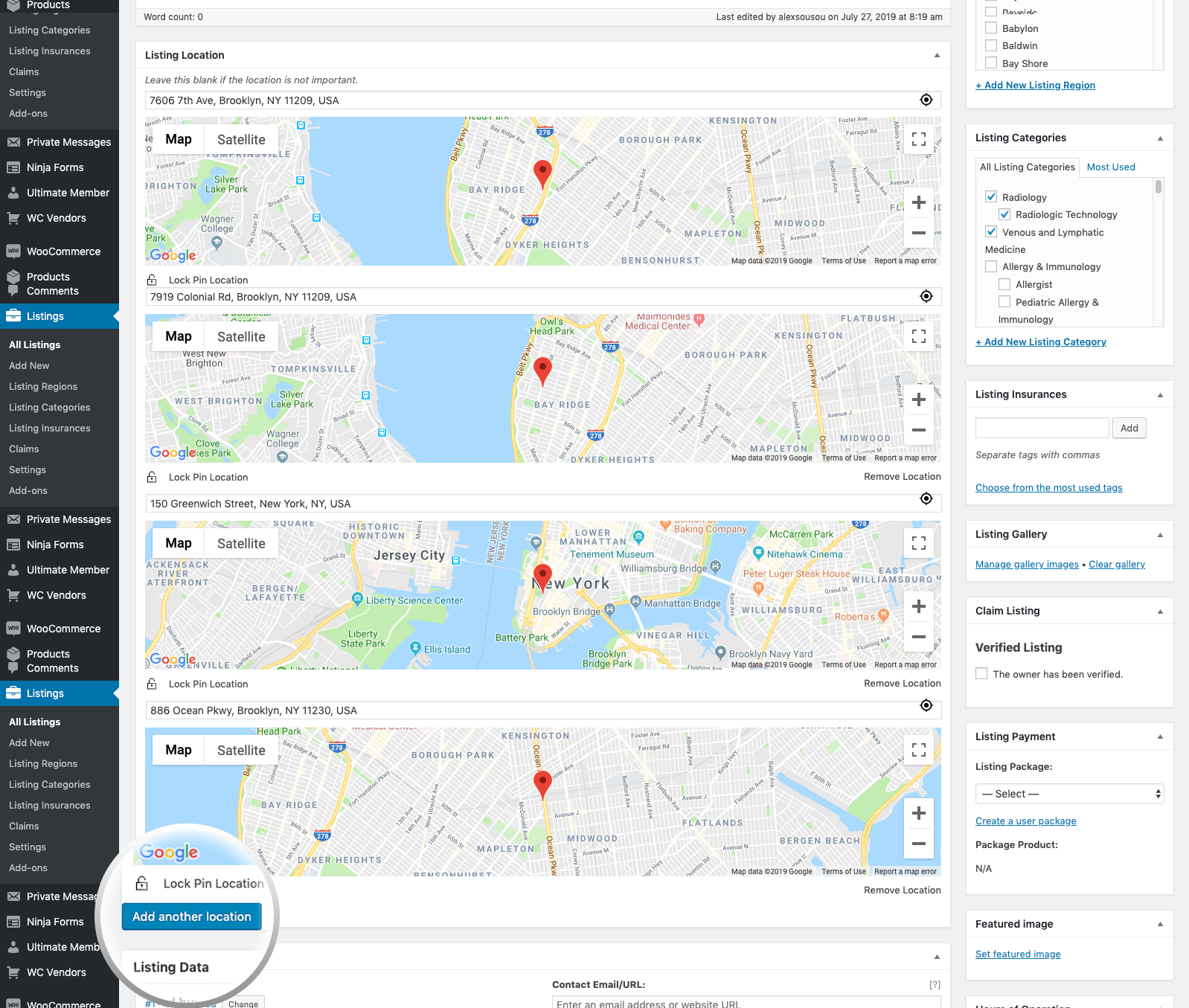Collapse the Listing Categories panel
Image resolution: width=1189 pixels, height=1008 pixels.
pyautogui.click(x=1160, y=138)
